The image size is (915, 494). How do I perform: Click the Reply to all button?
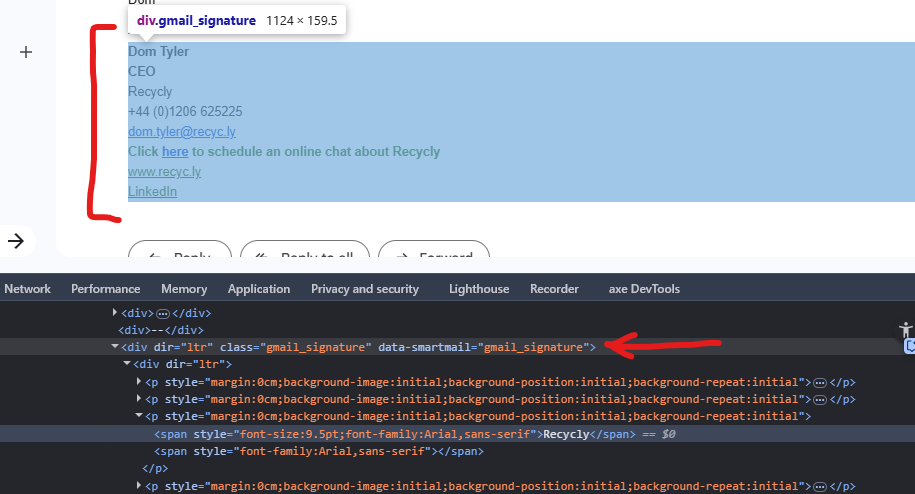305,250
